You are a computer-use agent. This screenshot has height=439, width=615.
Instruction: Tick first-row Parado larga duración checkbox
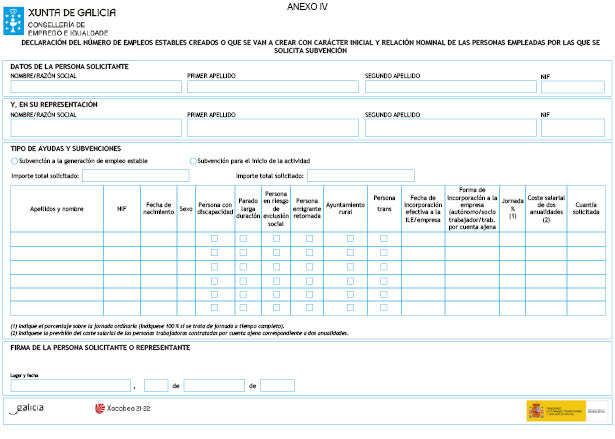[x=243, y=239]
